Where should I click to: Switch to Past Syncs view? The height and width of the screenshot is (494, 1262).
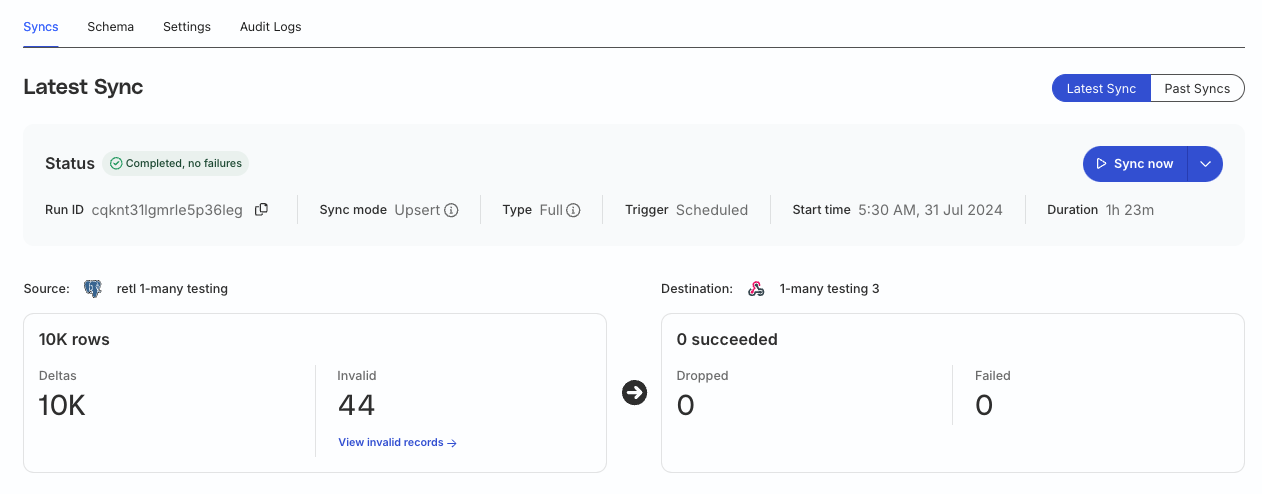[x=1197, y=88]
